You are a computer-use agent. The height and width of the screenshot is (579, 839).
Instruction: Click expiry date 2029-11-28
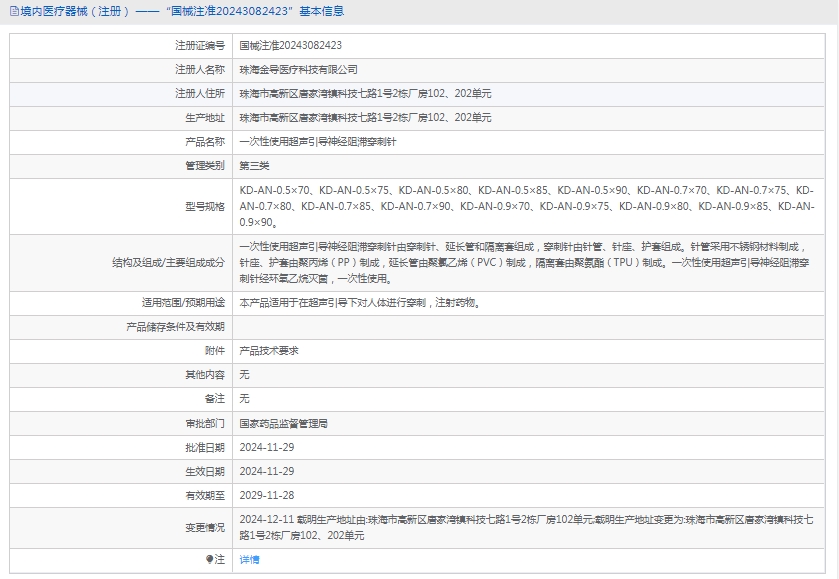point(266,495)
